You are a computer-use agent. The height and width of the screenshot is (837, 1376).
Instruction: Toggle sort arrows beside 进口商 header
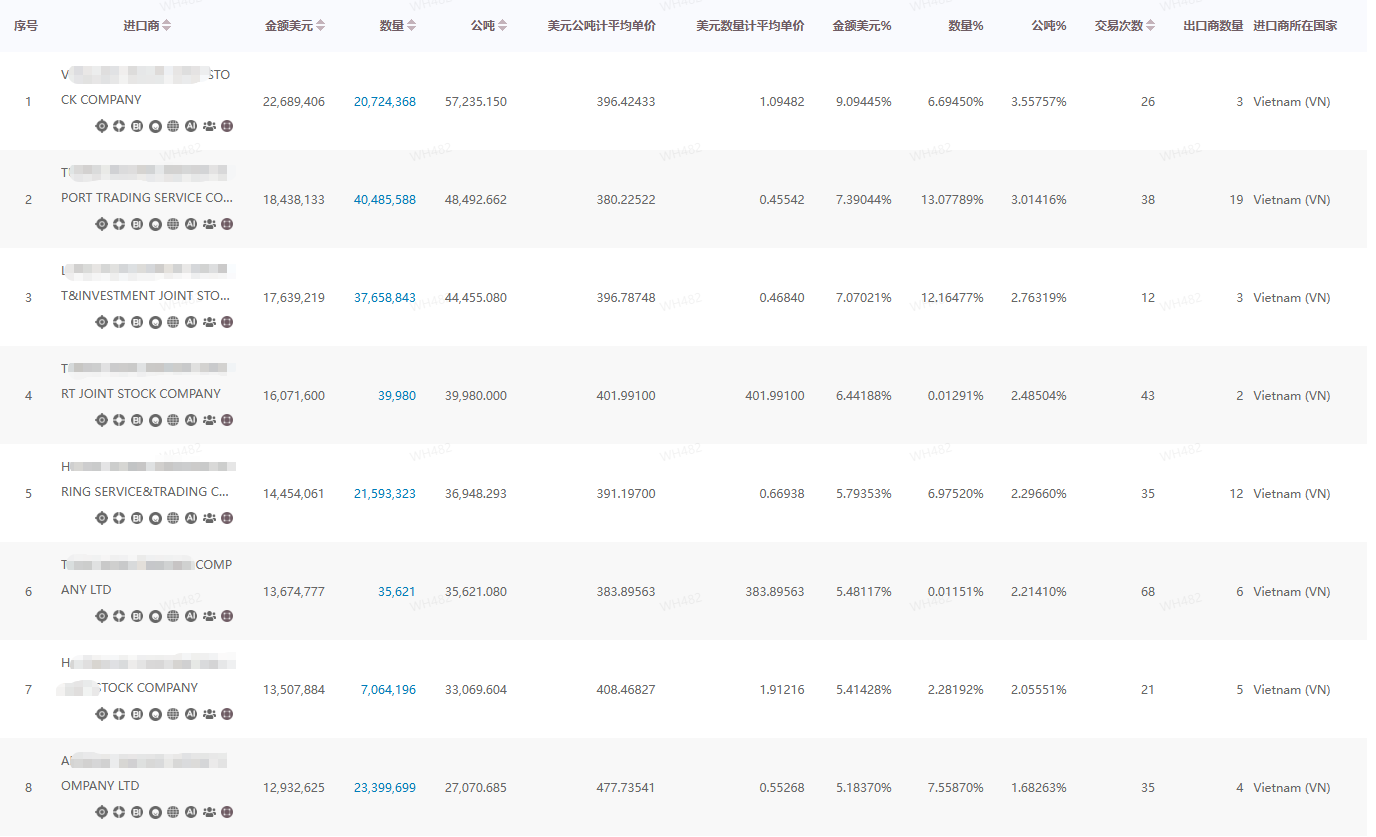point(166,26)
